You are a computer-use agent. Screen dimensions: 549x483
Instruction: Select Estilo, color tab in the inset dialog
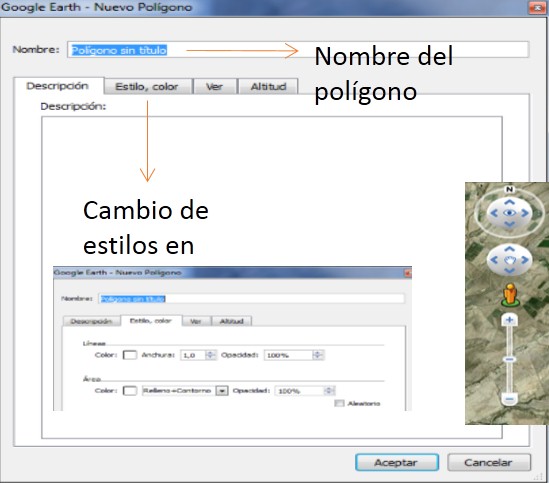pyautogui.click(x=151, y=320)
